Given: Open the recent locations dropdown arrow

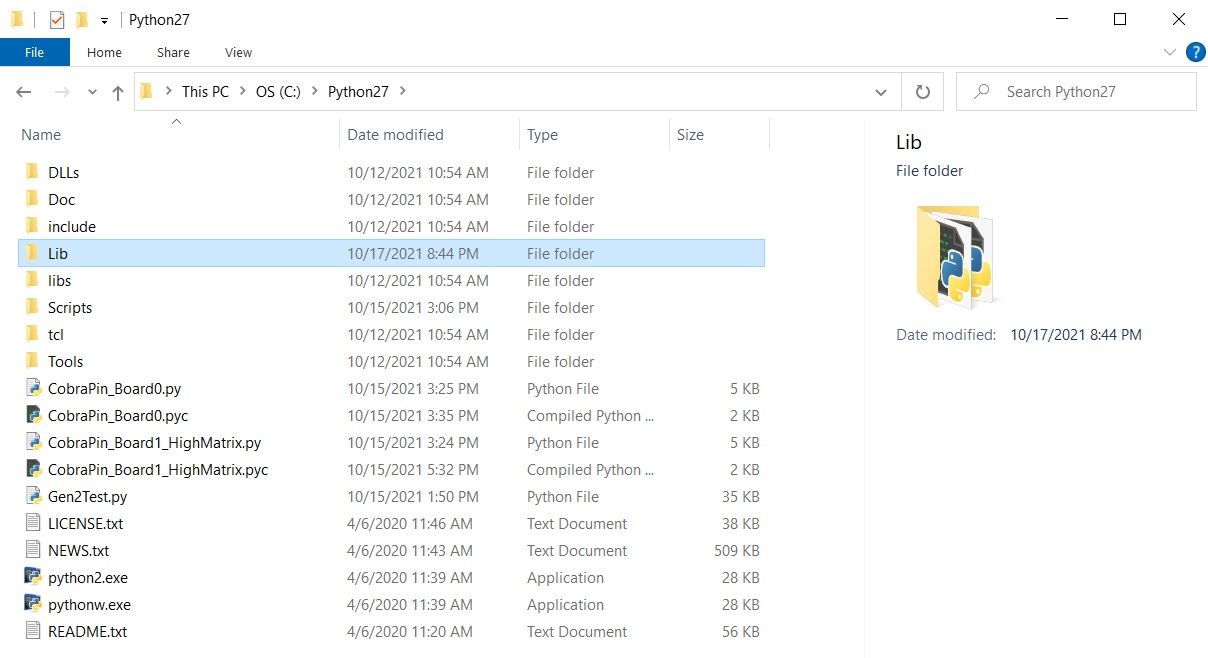Looking at the screenshot, I should [x=92, y=92].
